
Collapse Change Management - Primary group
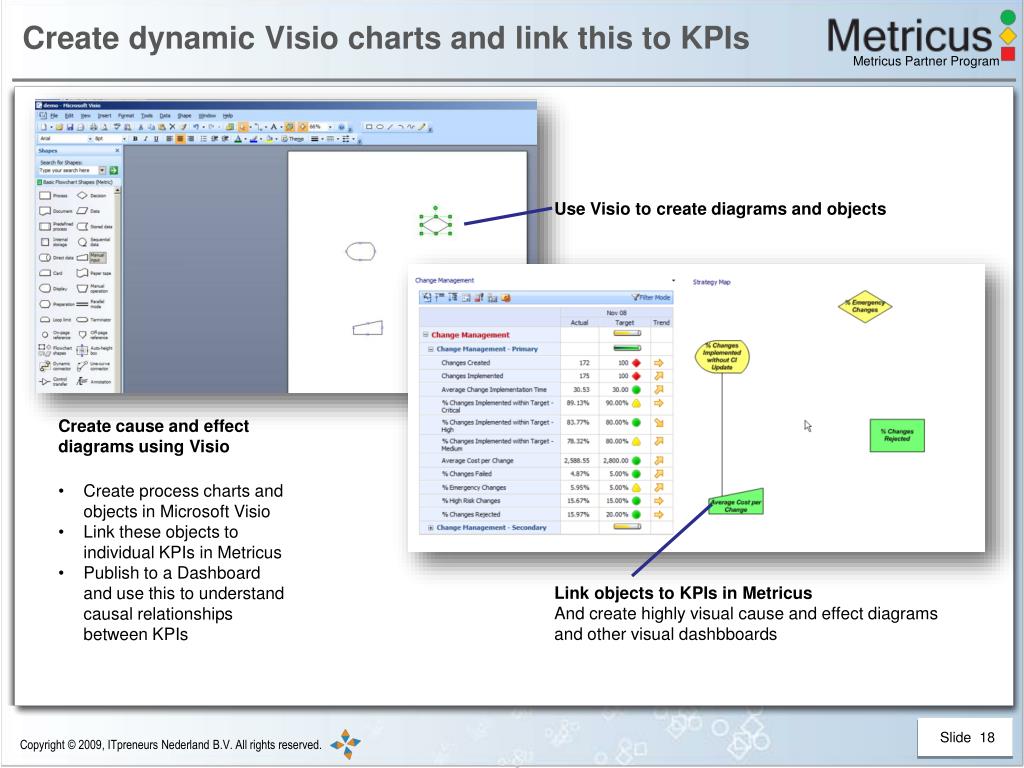coord(431,349)
